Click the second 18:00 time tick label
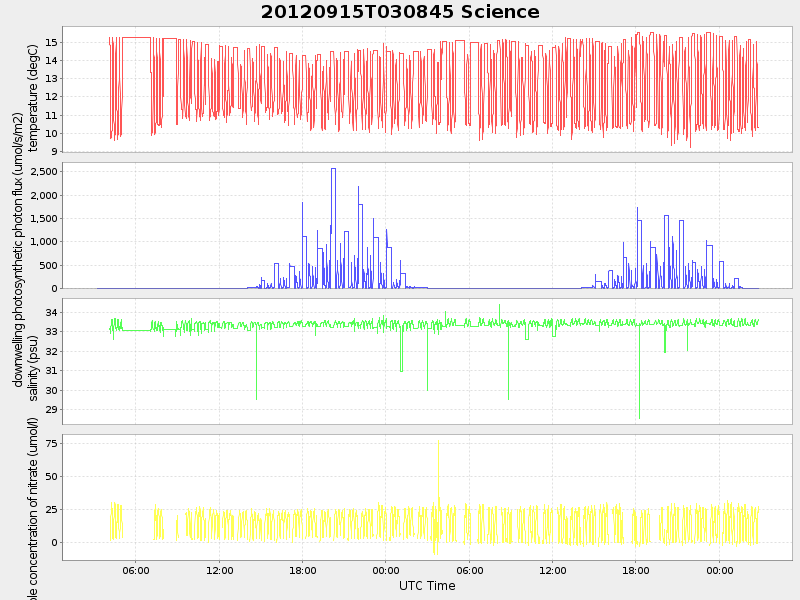This screenshot has height=600, width=800. click(636, 570)
